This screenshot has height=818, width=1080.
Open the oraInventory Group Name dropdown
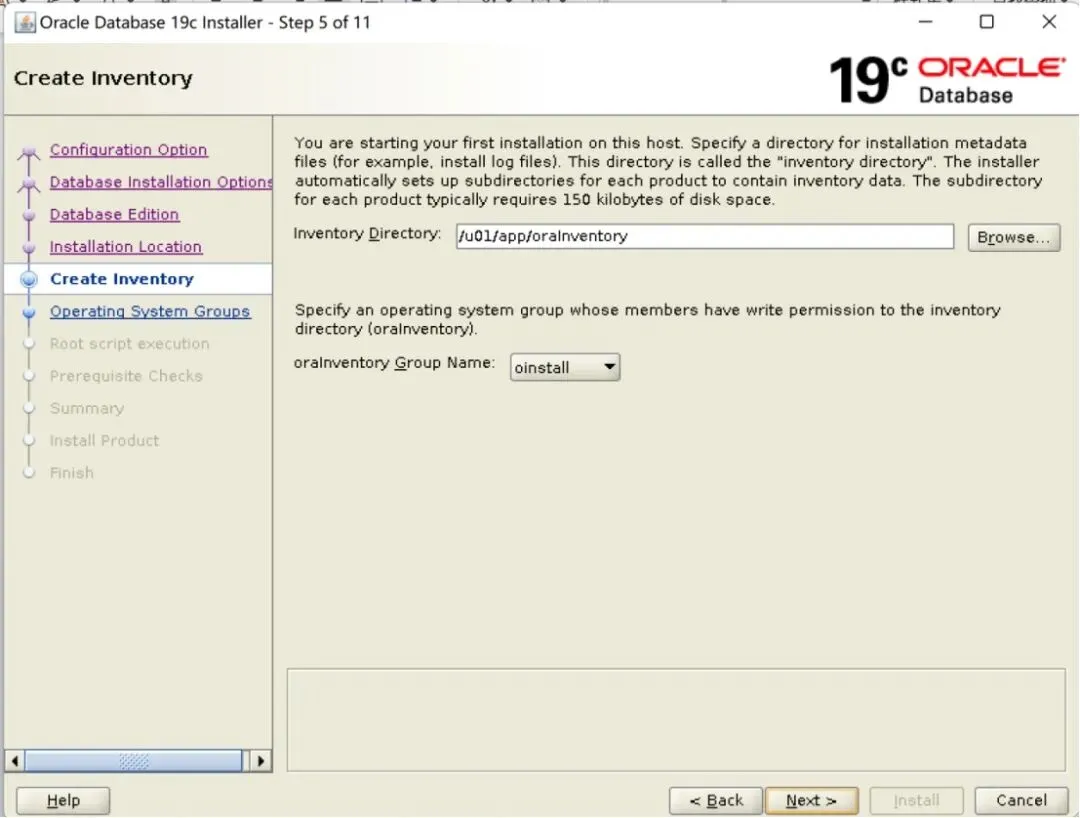click(x=565, y=367)
